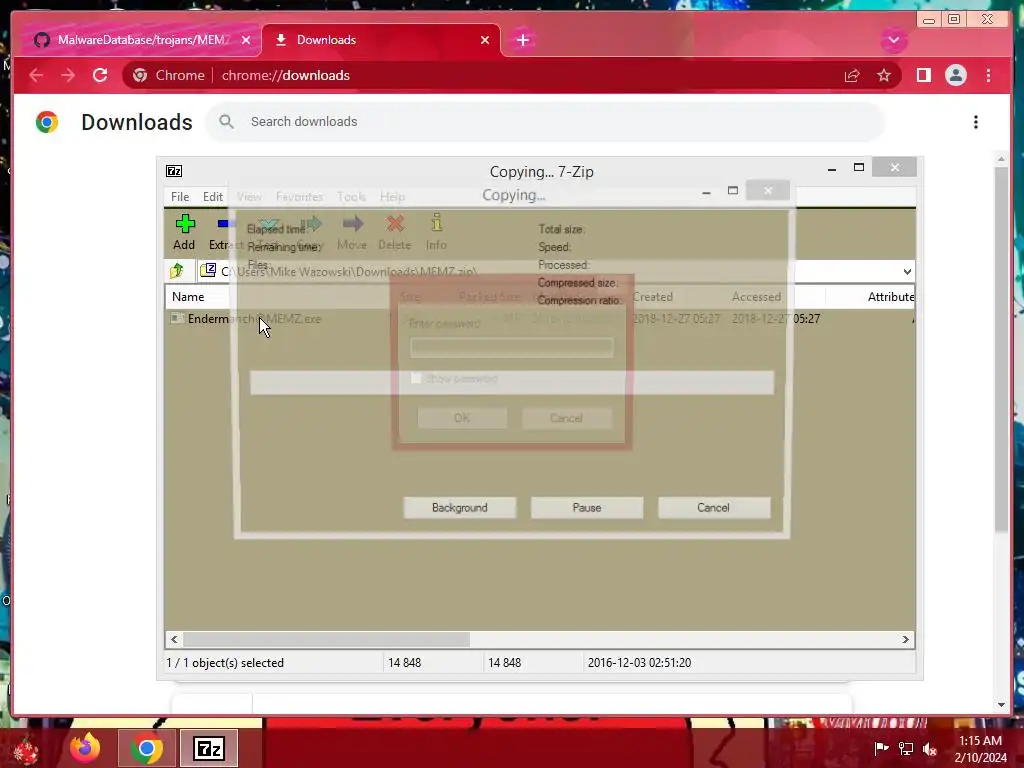Click the clock showing 1:15 AM

(980, 741)
